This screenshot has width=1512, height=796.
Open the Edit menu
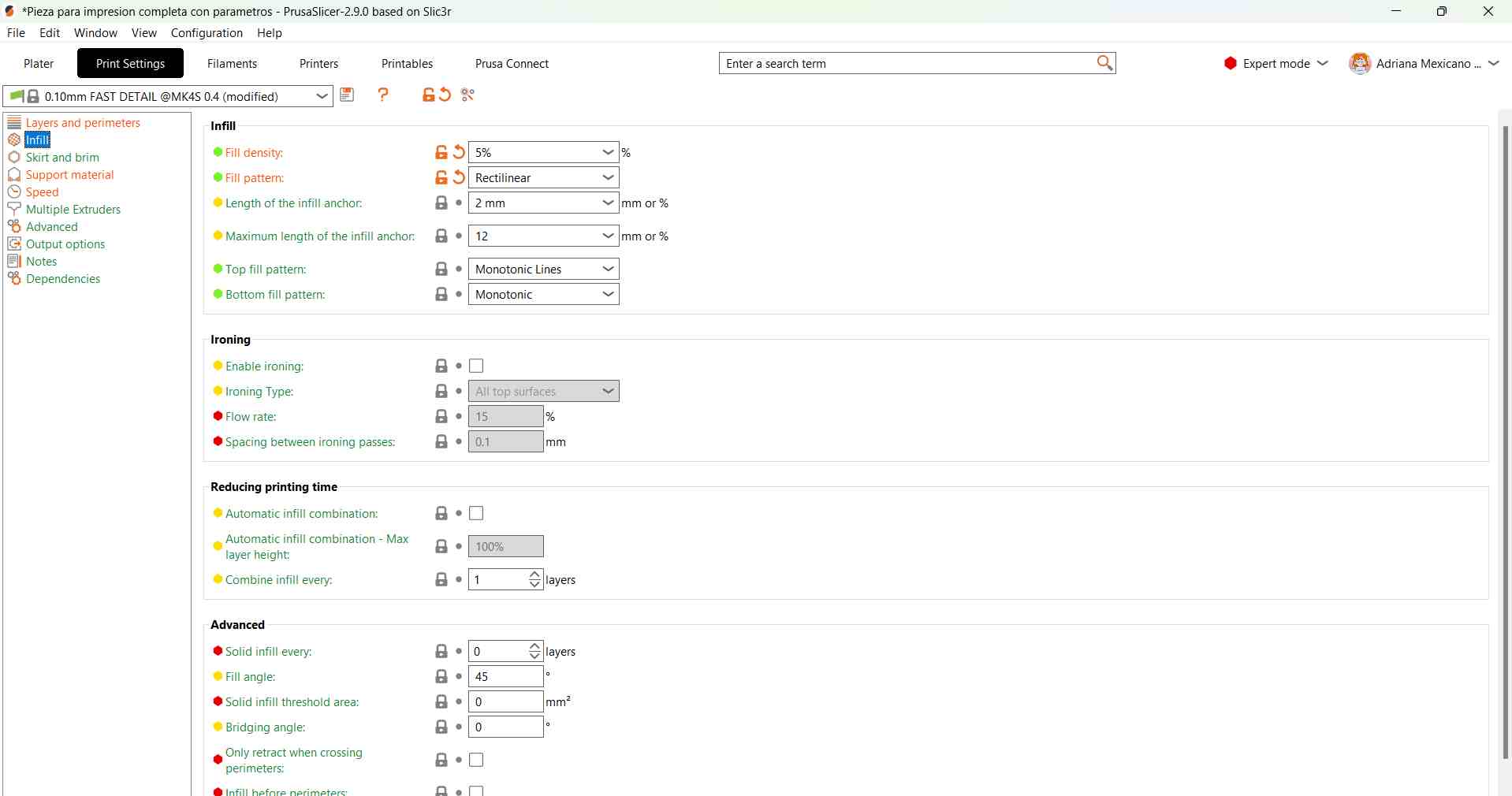tap(50, 33)
